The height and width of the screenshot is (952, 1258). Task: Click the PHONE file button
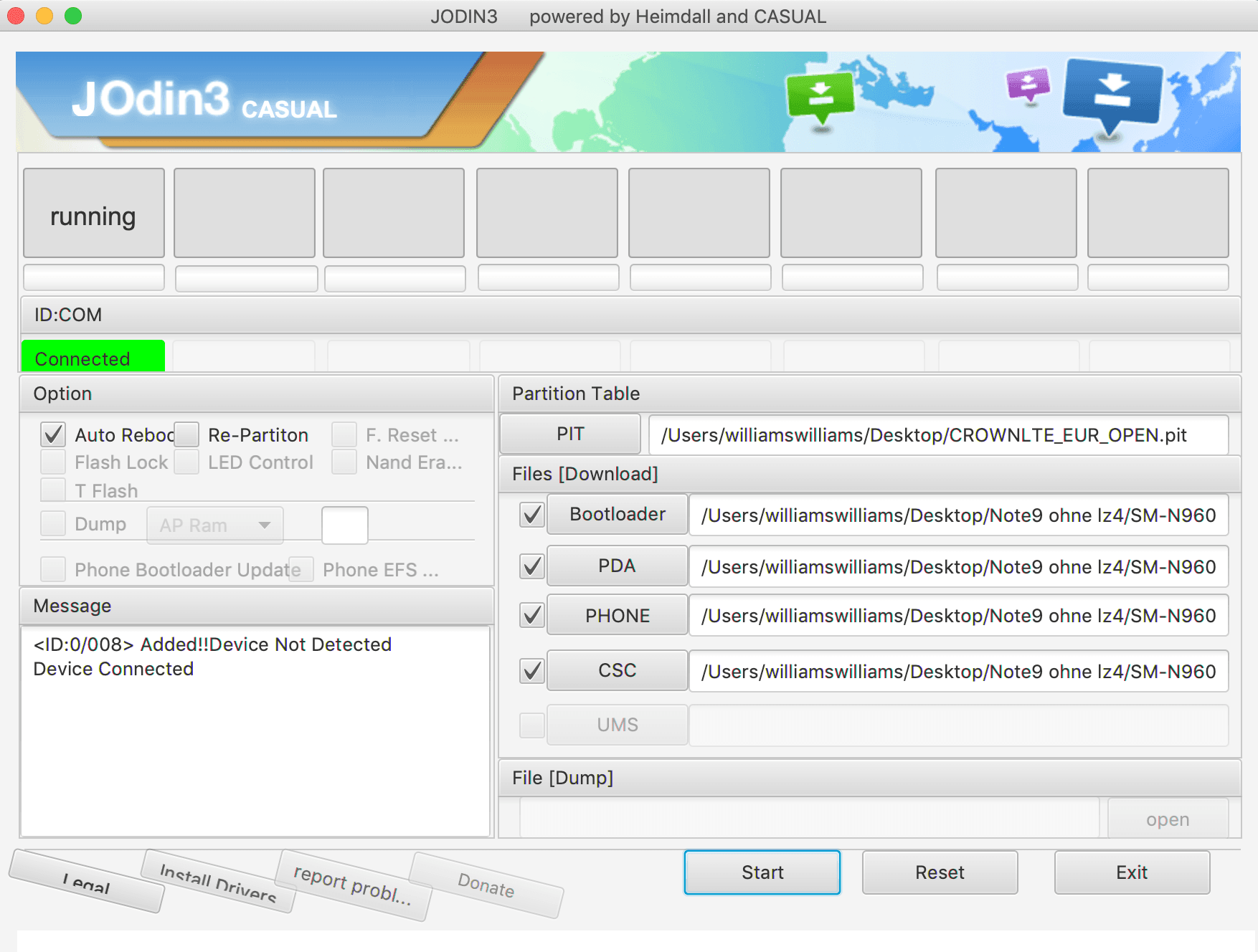click(x=618, y=615)
